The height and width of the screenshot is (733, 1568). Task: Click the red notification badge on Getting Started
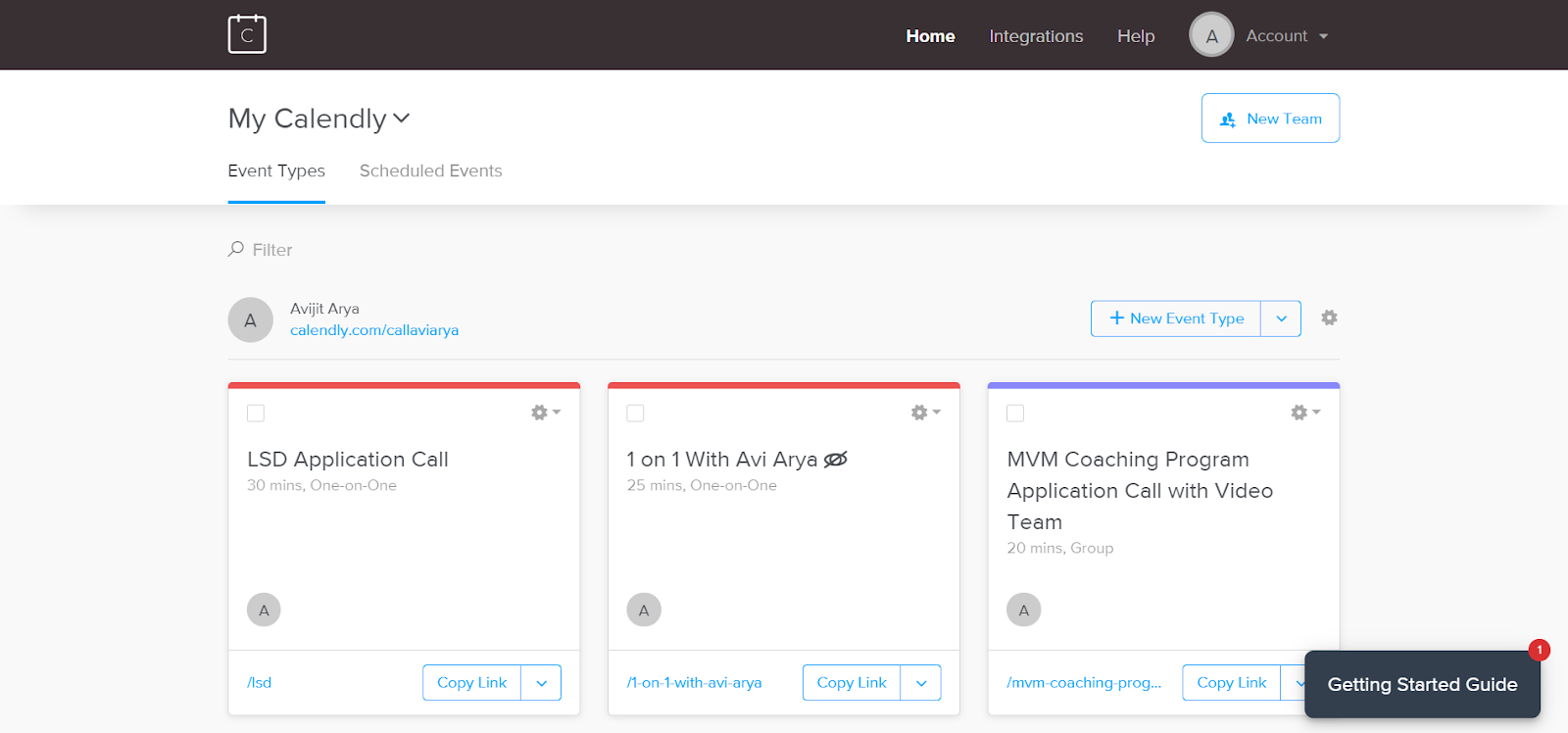(1540, 650)
